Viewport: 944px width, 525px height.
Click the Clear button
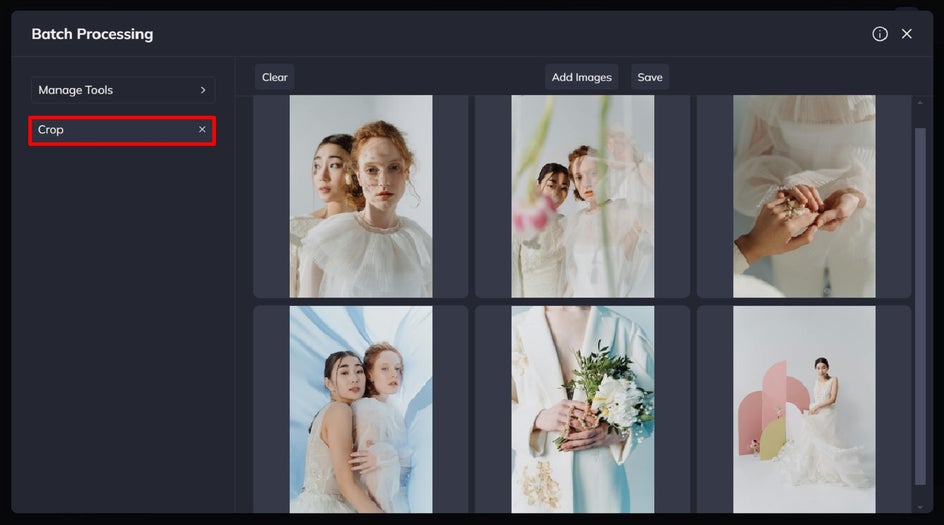(275, 77)
